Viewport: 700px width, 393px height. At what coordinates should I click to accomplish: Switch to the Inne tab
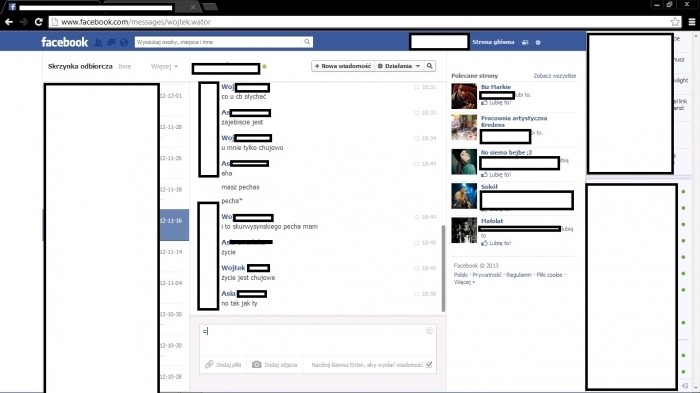(x=125, y=66)
